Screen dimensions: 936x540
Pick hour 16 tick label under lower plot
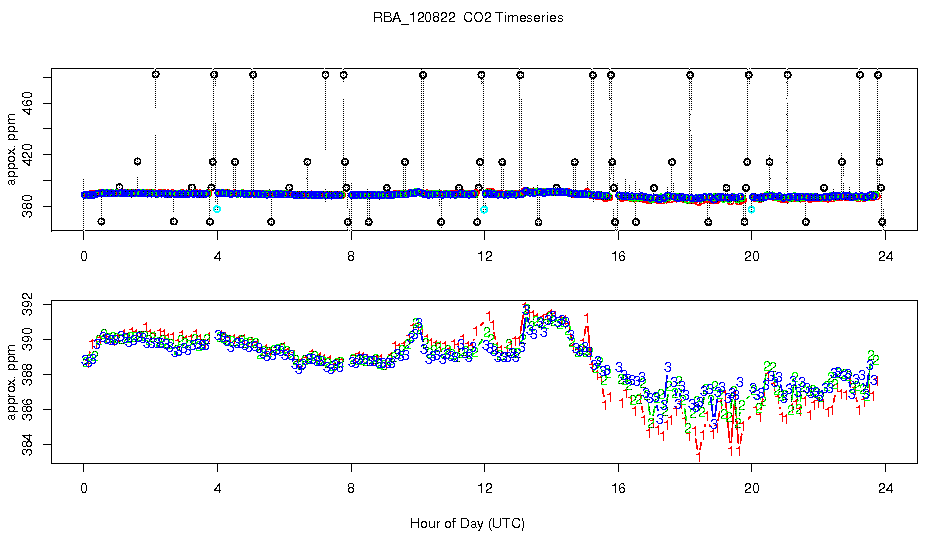click(x=618, y=489)
